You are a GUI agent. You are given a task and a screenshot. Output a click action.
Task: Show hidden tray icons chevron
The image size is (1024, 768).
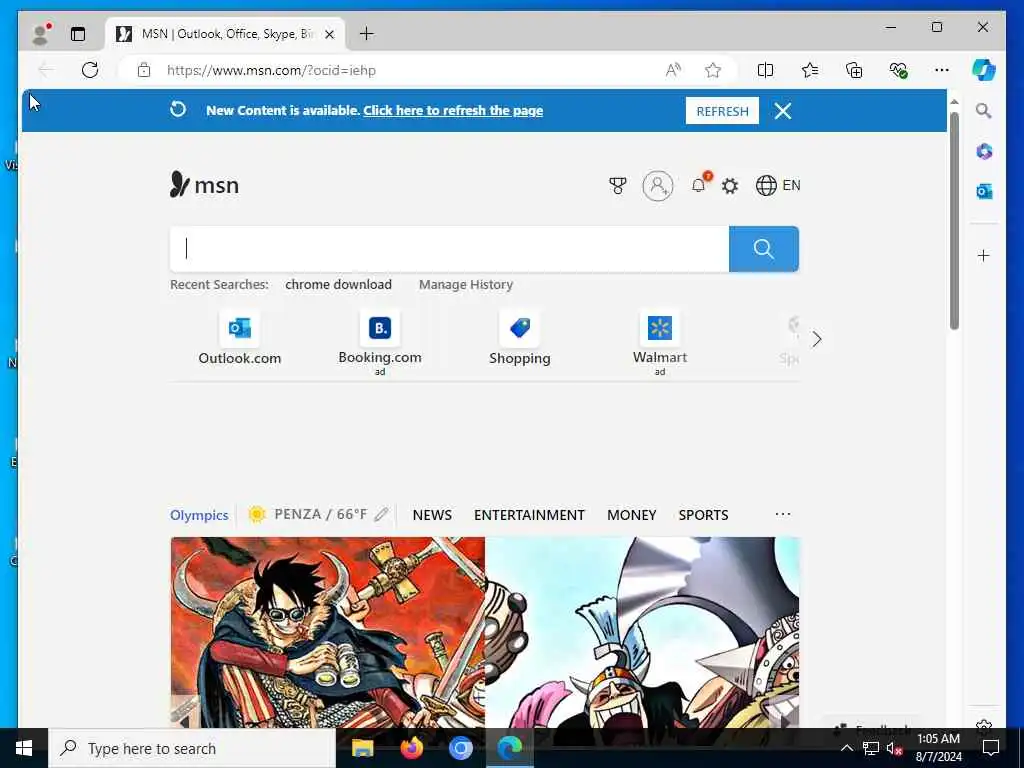click(x=846, y=748)
